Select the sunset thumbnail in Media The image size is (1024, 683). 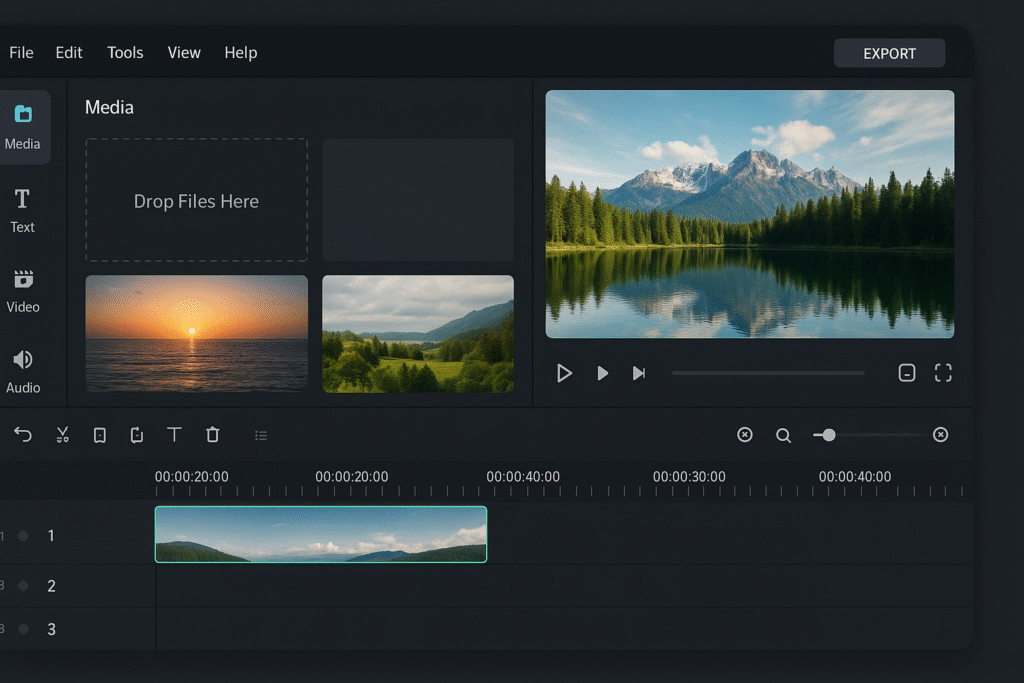tap(196, 333)
